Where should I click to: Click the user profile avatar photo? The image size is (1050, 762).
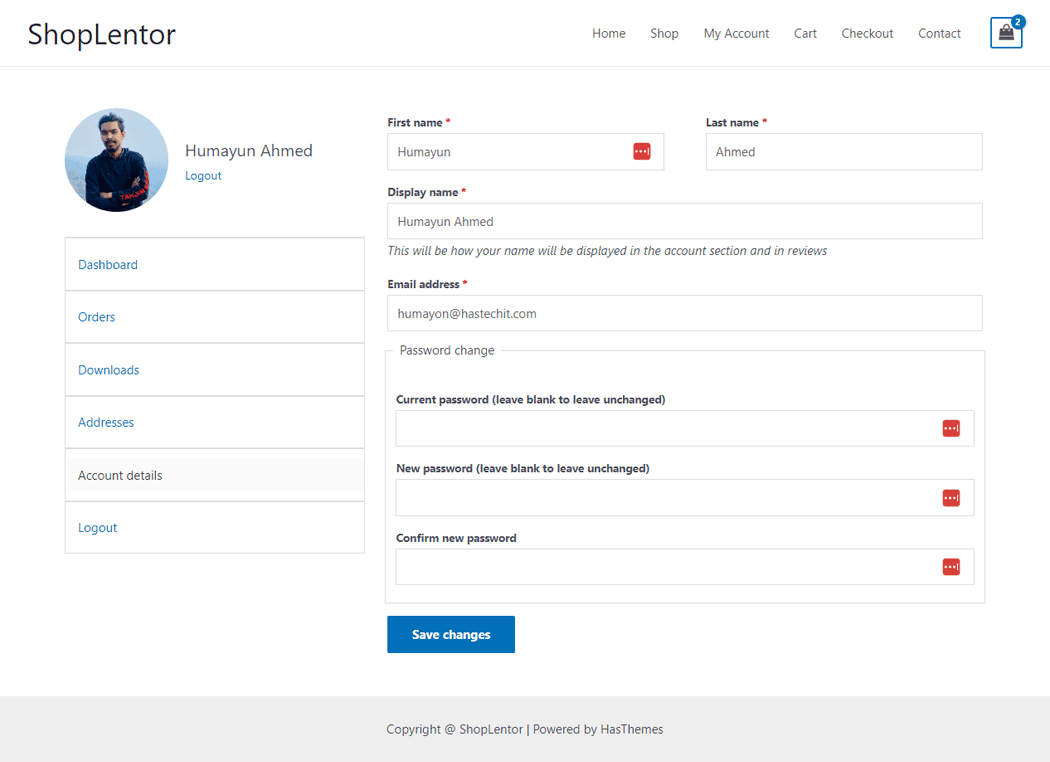click(x=116, y=160)
